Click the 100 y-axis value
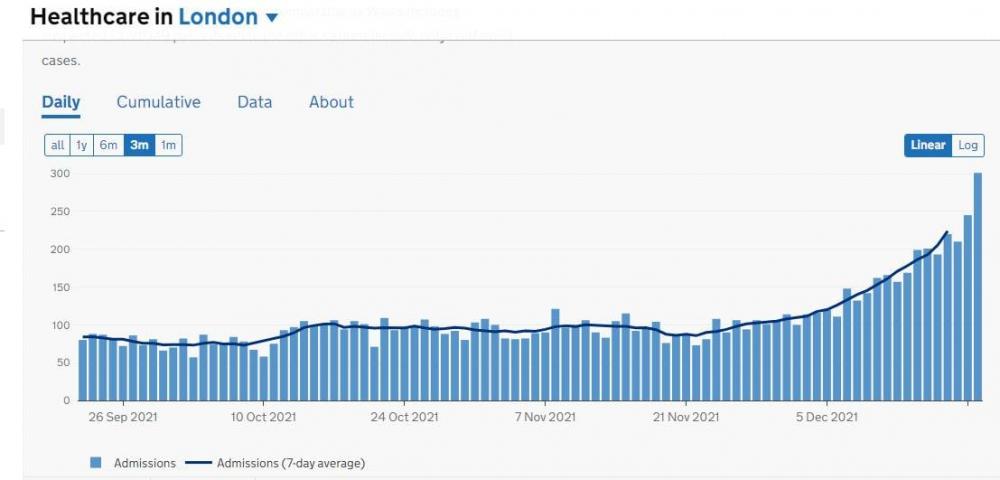The height and width of the screenshot is (480, 1000). tap(60, 325)
